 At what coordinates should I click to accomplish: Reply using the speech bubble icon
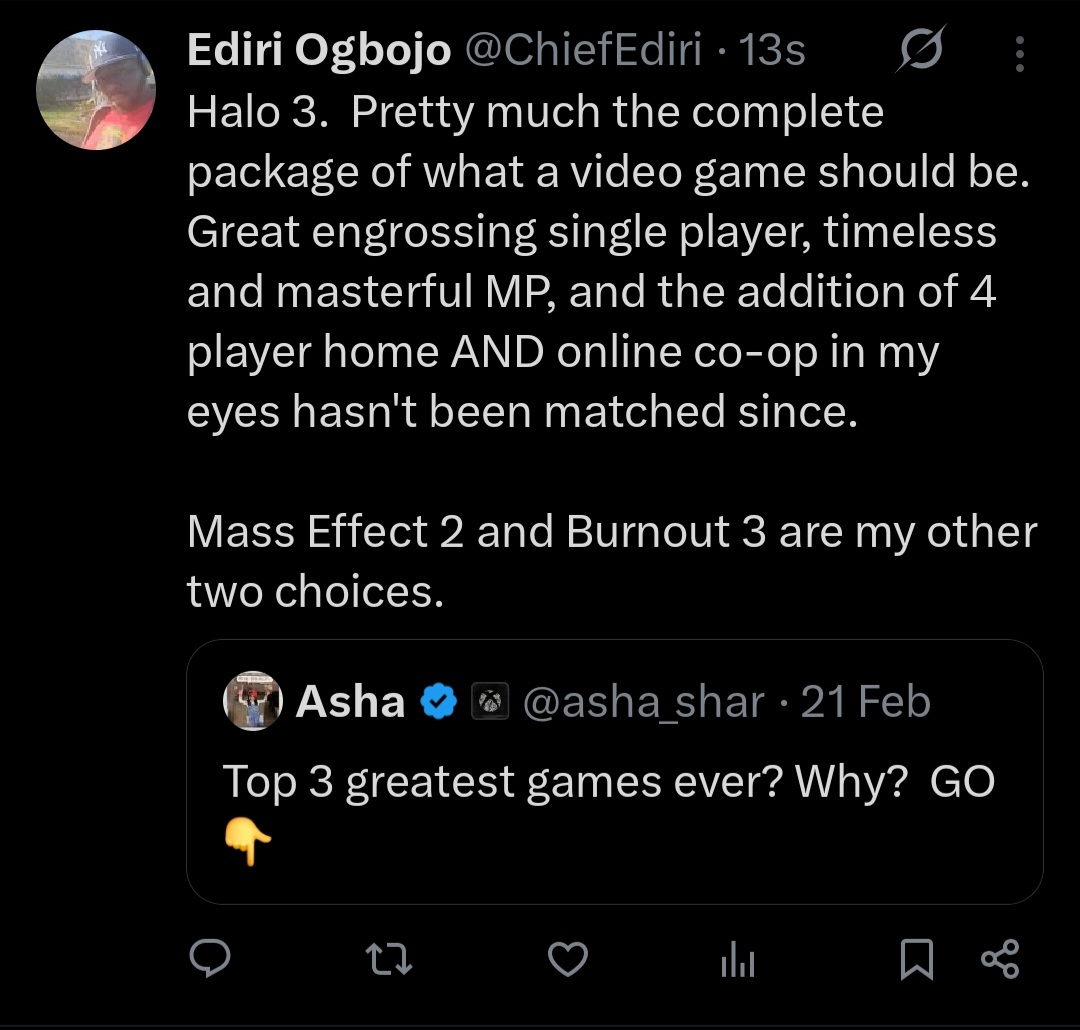tap(210, 960)
